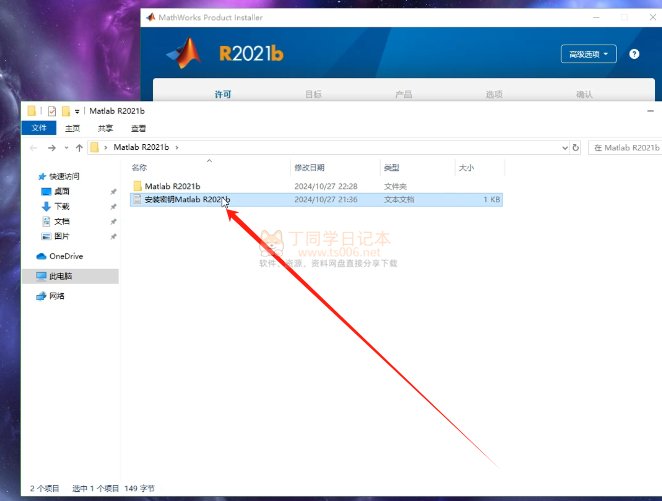Select the 许可 tab in the installer
Image resolution: width=662 pixels, height=501 pixels.
click(x=223, y=94)
